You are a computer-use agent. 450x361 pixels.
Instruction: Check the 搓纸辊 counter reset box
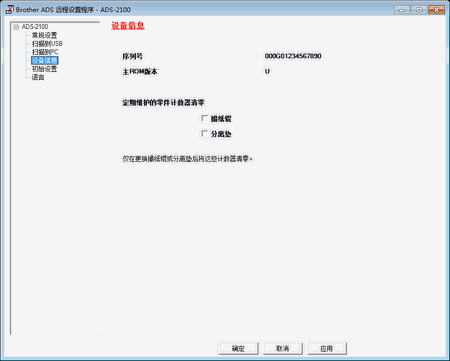click(x=204, y=118)
